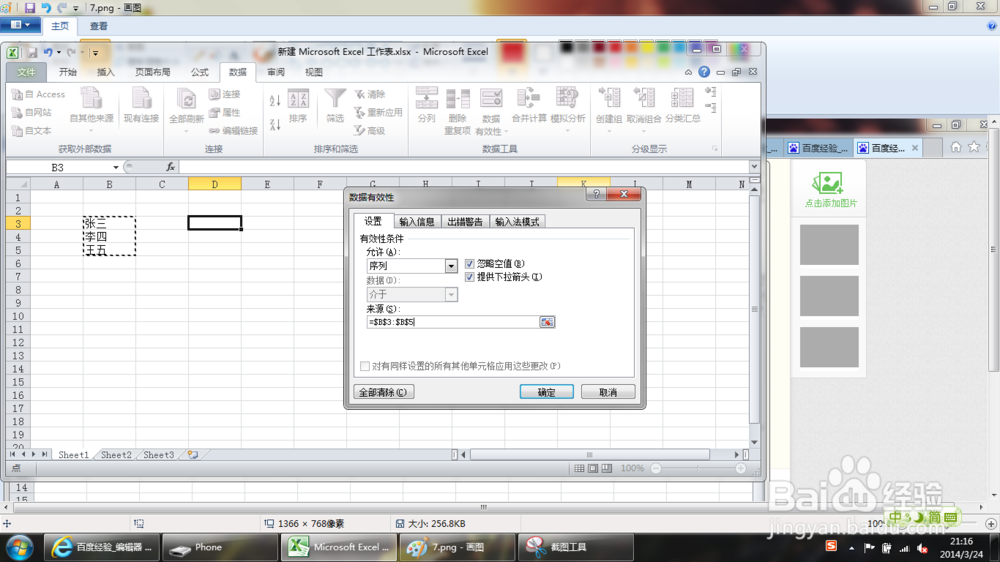This screenshot has height=562, width=1000.
Task: Open the 查看 tab in Paint
Action: coord(98,26)
